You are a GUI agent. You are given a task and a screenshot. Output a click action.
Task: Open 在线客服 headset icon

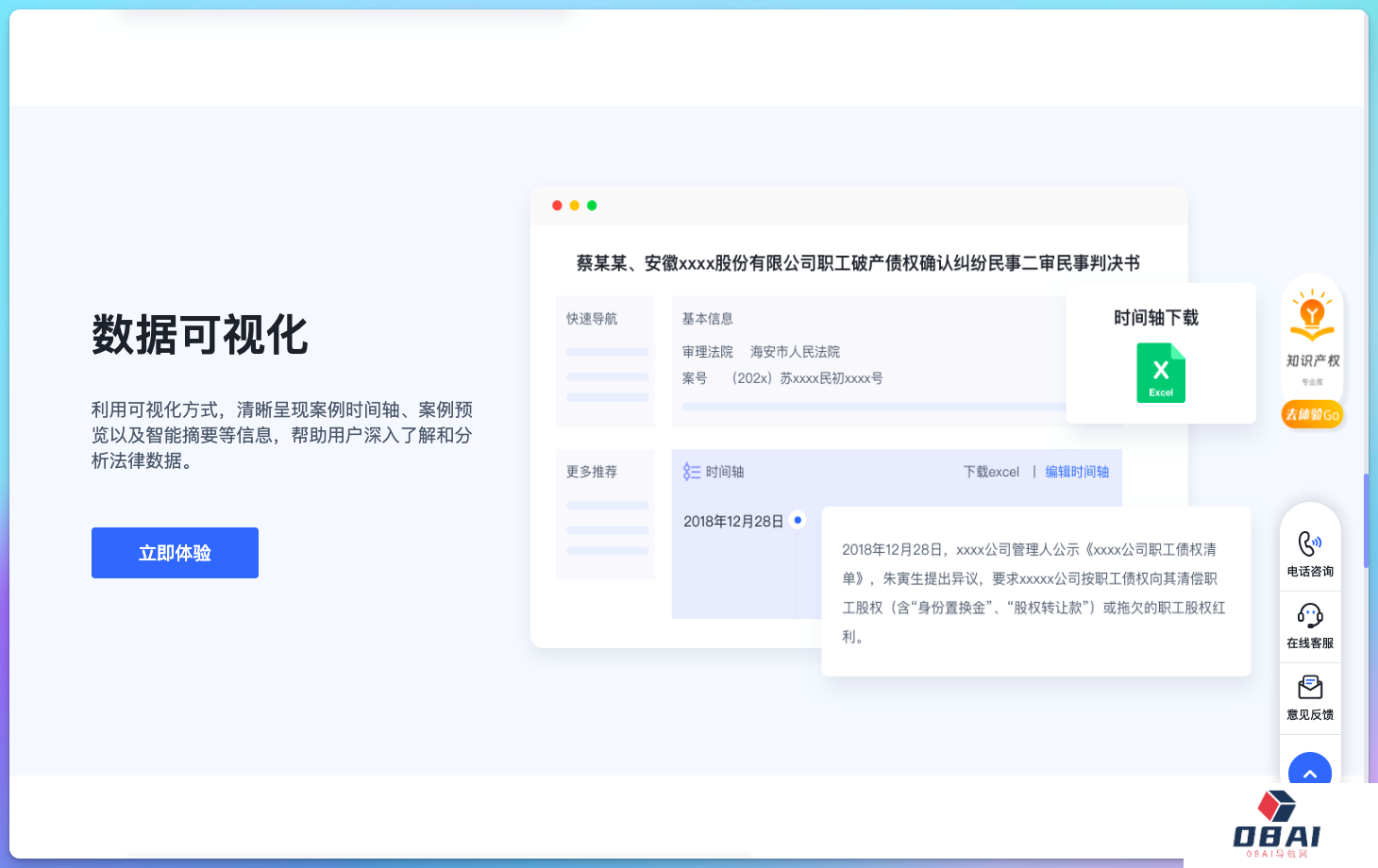click(x=1310, y=616)
